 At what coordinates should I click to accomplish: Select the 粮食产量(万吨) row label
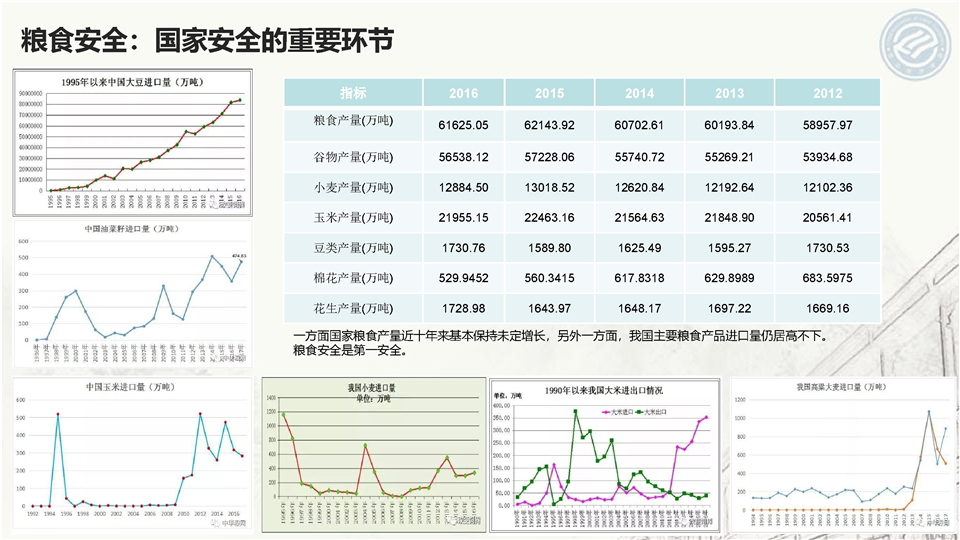[353, 125]
